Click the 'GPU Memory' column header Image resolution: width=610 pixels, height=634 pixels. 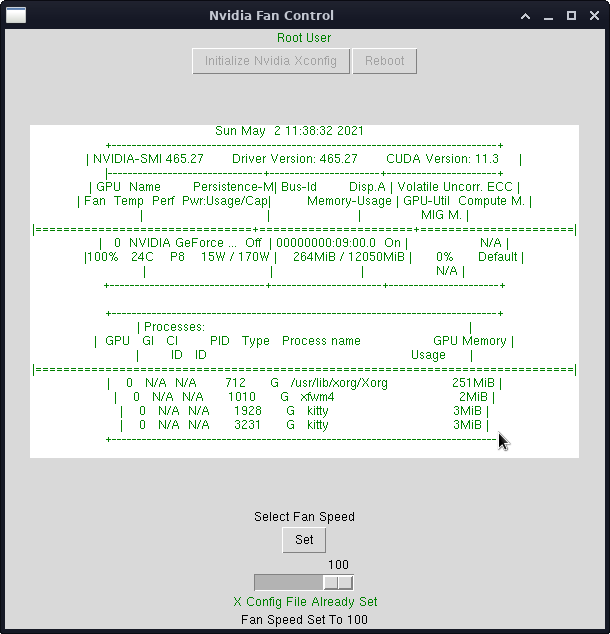(470, 341)
